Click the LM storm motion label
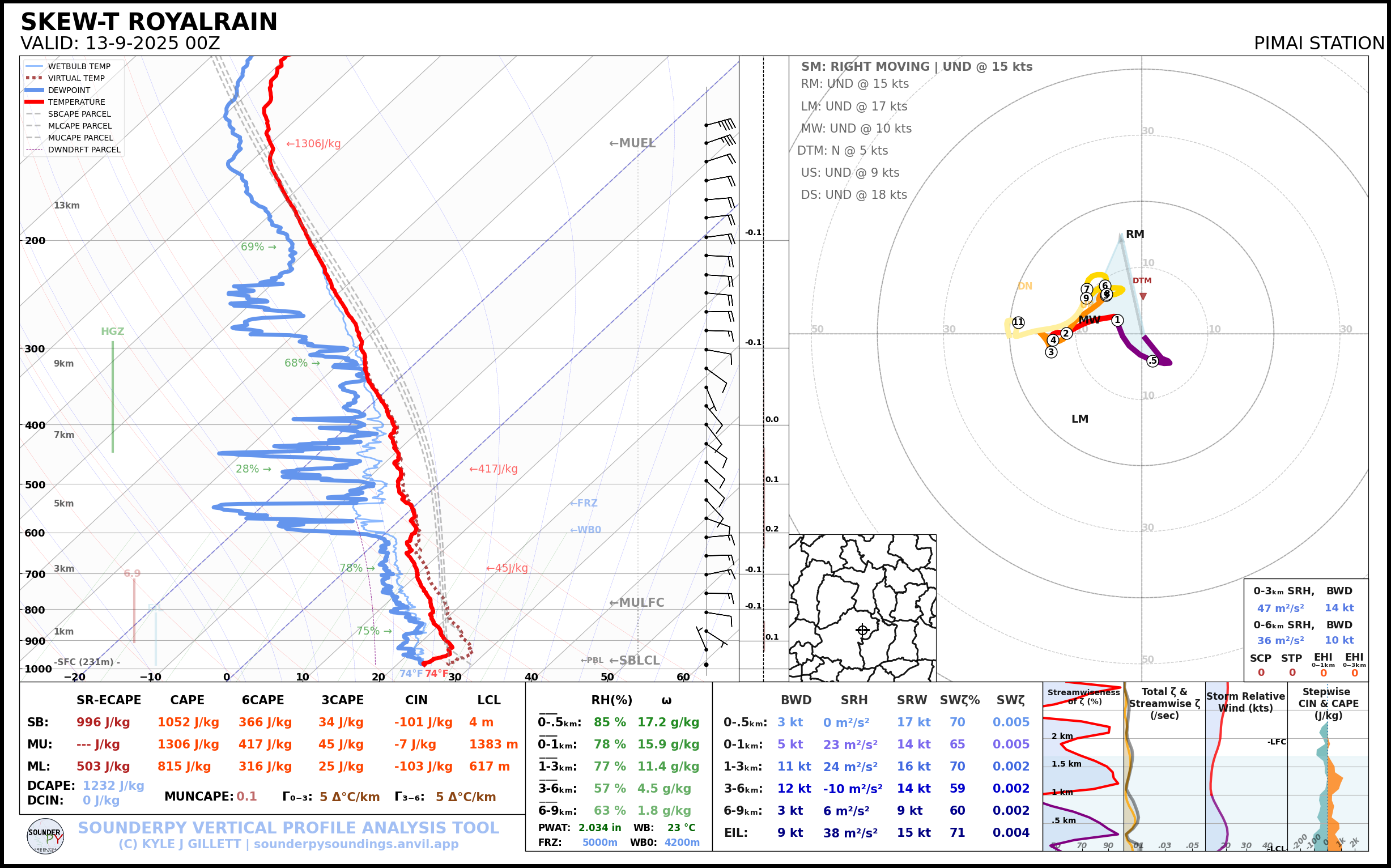 [1079, 419]
